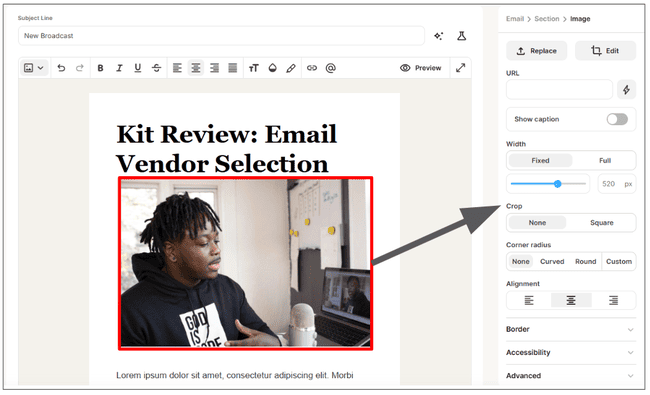
Task: Click the redo arrow icon
Action: (80, 68)
